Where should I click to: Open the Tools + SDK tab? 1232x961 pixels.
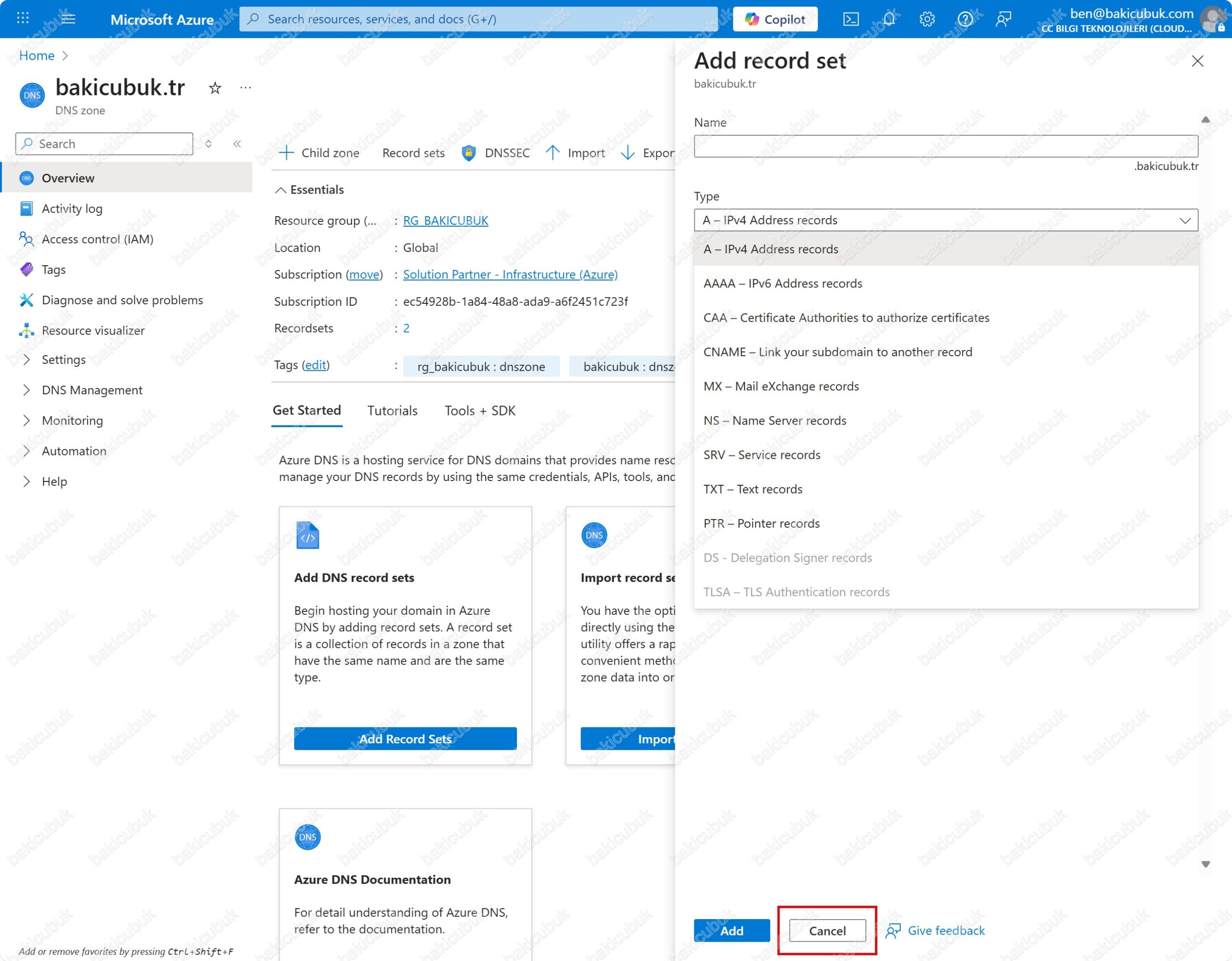click(479, 411)
